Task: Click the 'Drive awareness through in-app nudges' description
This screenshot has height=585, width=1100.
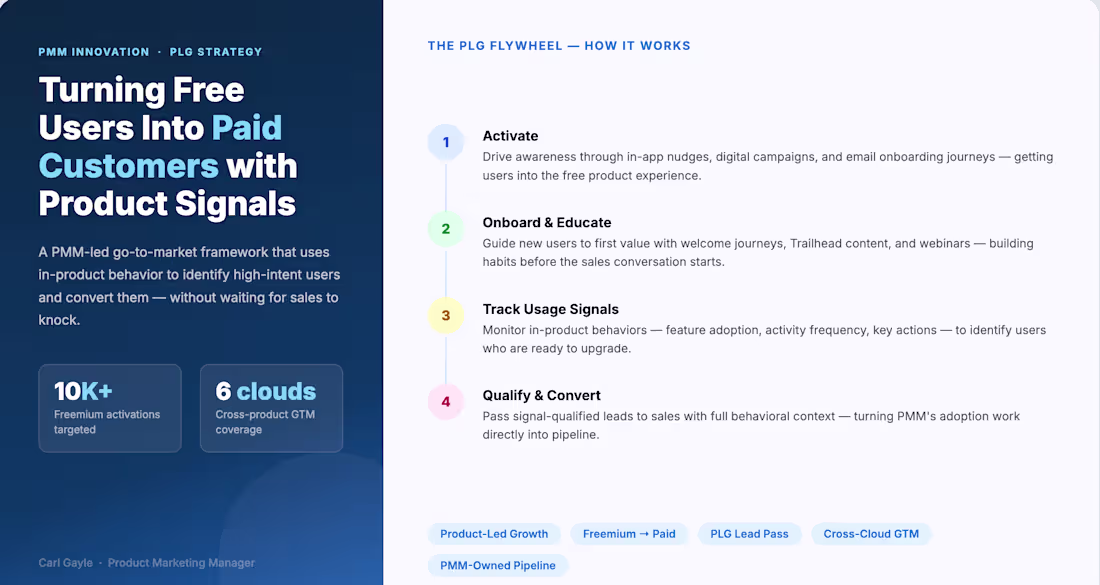Action: pyautogui.click(x=767, y=166)
